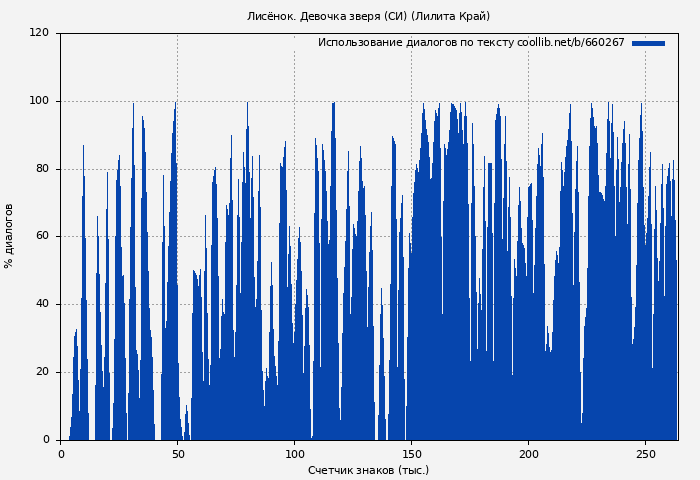Screen dimensions: 700x480
Task: Select the 60 tick label on the y-axis
Action: (x=42, y=237)
